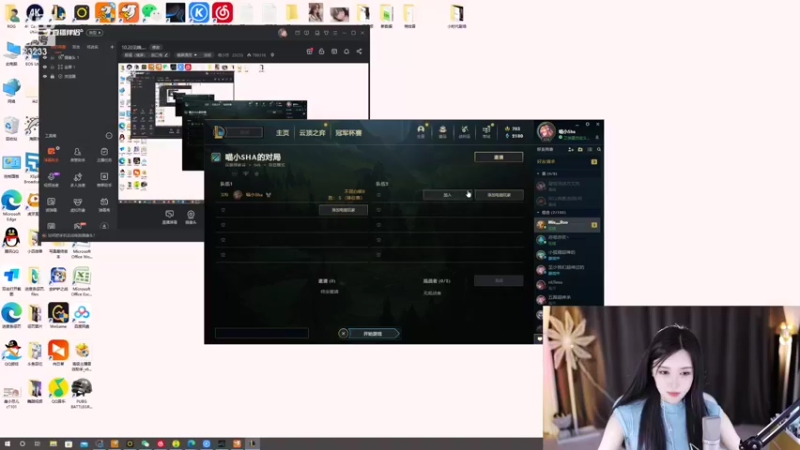Click the camera icon below stream preview

pyautogui.click(x=190, y=217)
